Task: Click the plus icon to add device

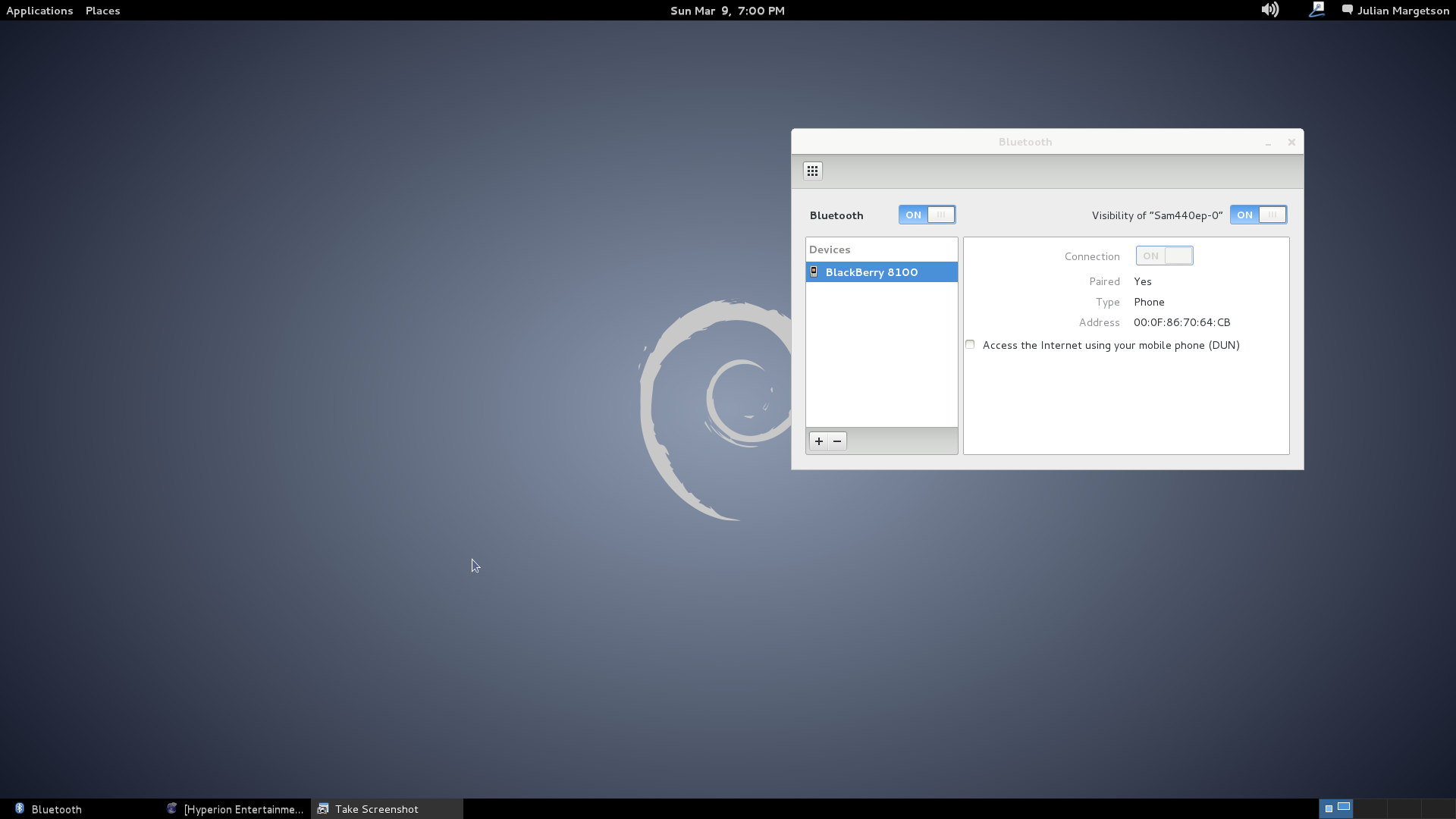Action: coord(819,441)
